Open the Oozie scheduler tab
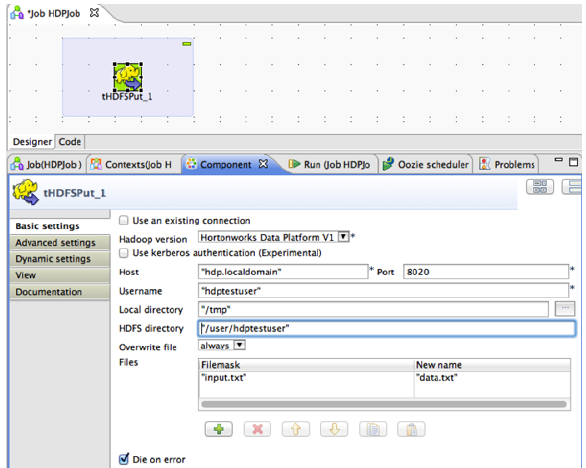The image size is (586, 468). tap(426, 164)
